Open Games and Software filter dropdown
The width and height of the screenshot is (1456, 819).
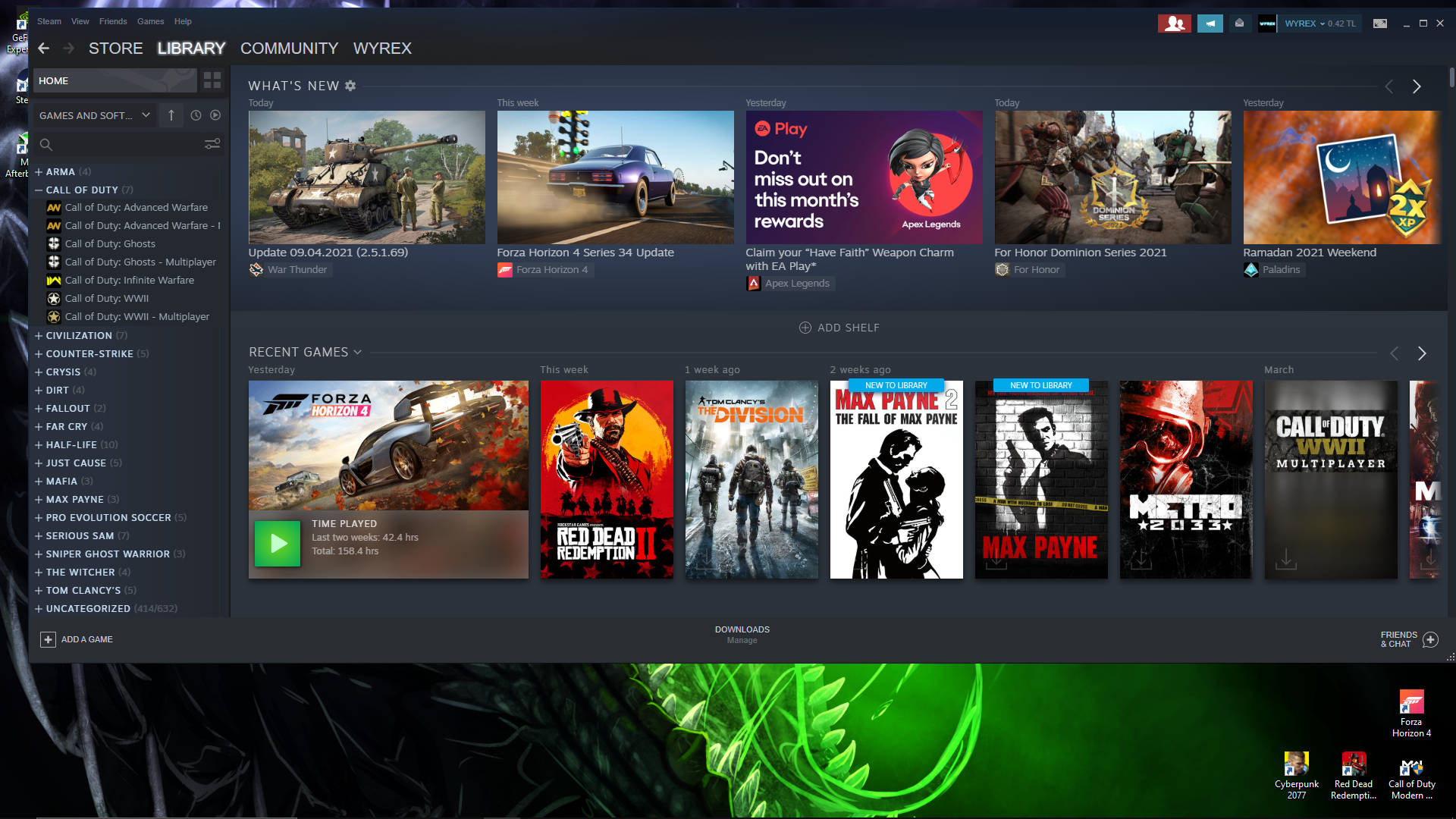point(94,115)
